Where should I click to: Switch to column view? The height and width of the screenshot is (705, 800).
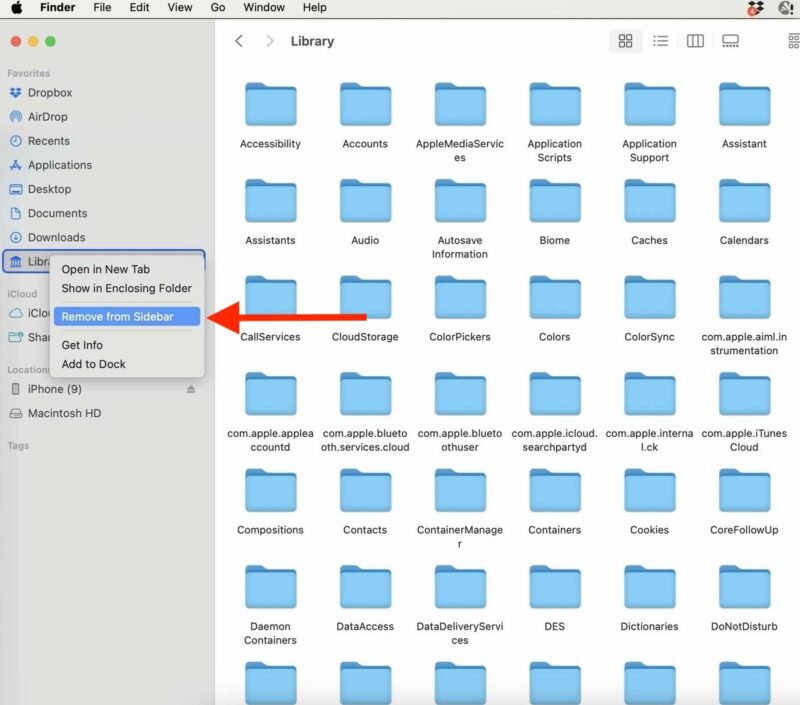[x=695, y=41]
